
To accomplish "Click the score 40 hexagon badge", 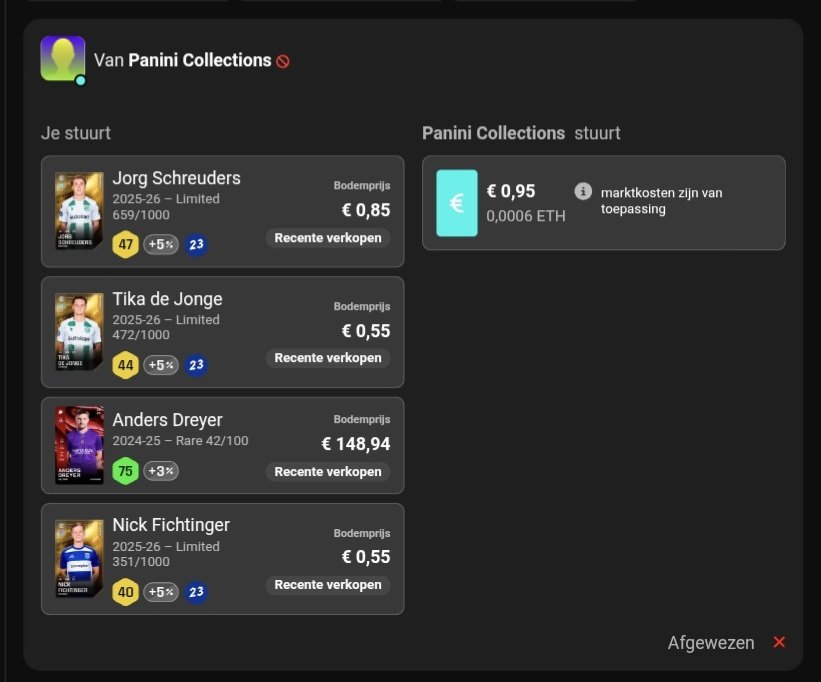I will [125, 592].
